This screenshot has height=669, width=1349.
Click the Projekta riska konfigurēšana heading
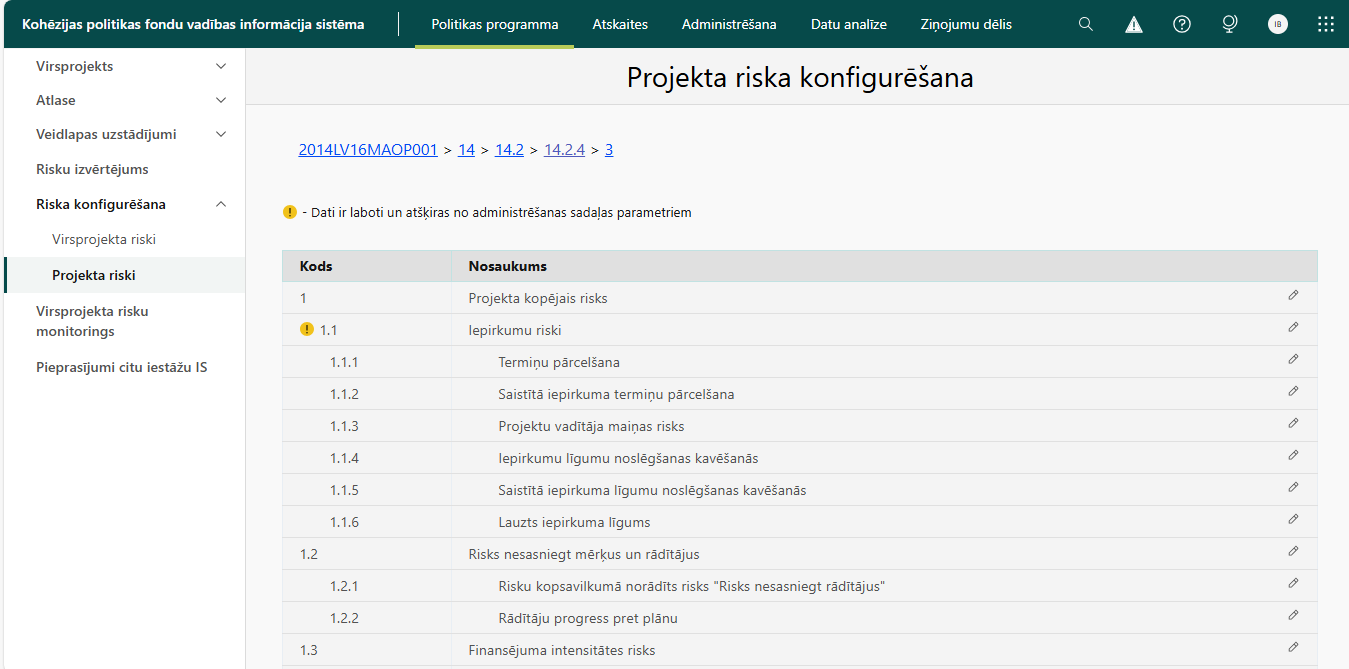(x=800, y=78)
